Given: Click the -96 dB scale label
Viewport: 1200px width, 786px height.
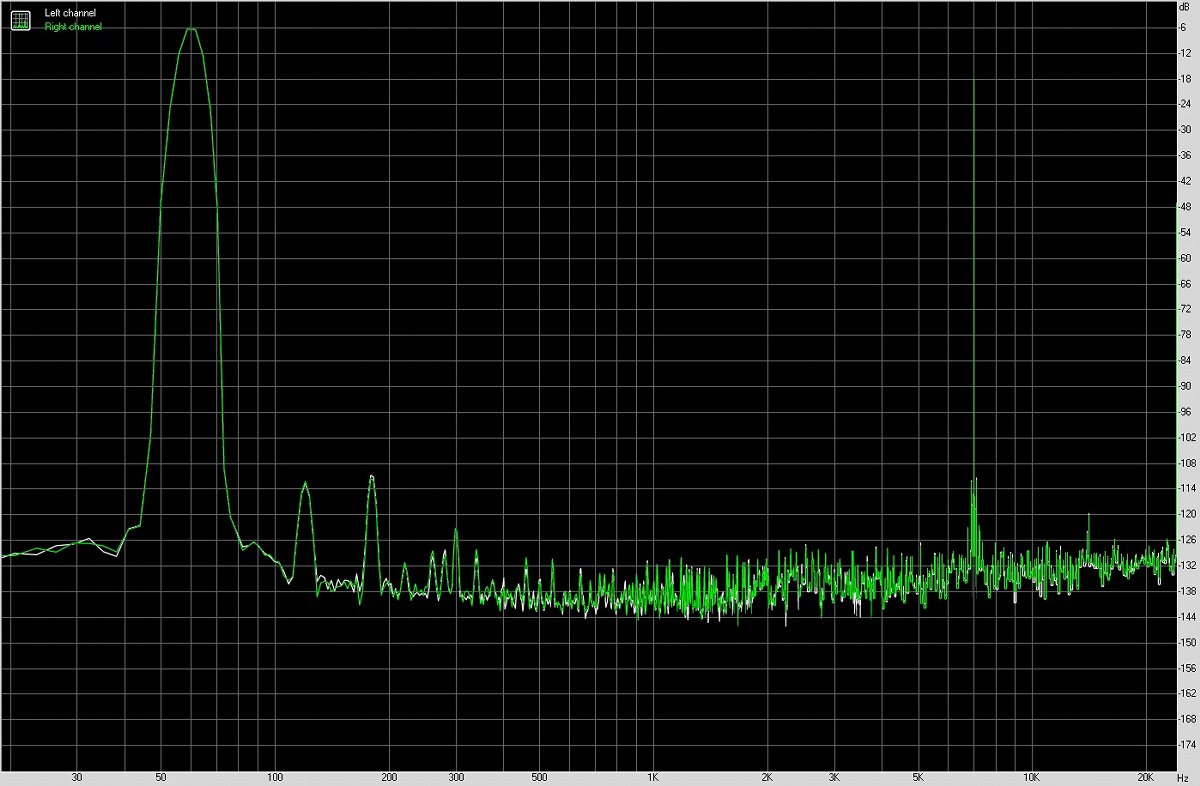Looking at the screenshot, I should pyautogui.click(x=1184, y=411).
